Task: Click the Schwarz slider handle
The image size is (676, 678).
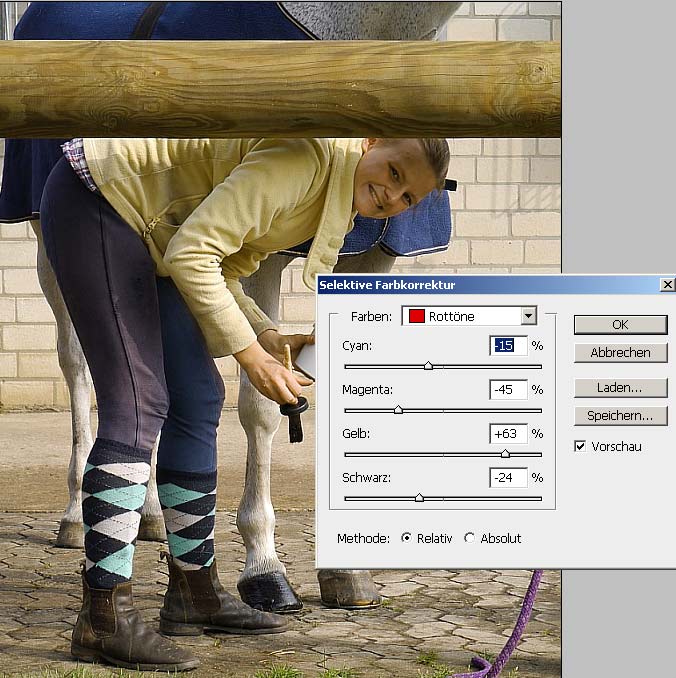Action: [x=419, y=498]
